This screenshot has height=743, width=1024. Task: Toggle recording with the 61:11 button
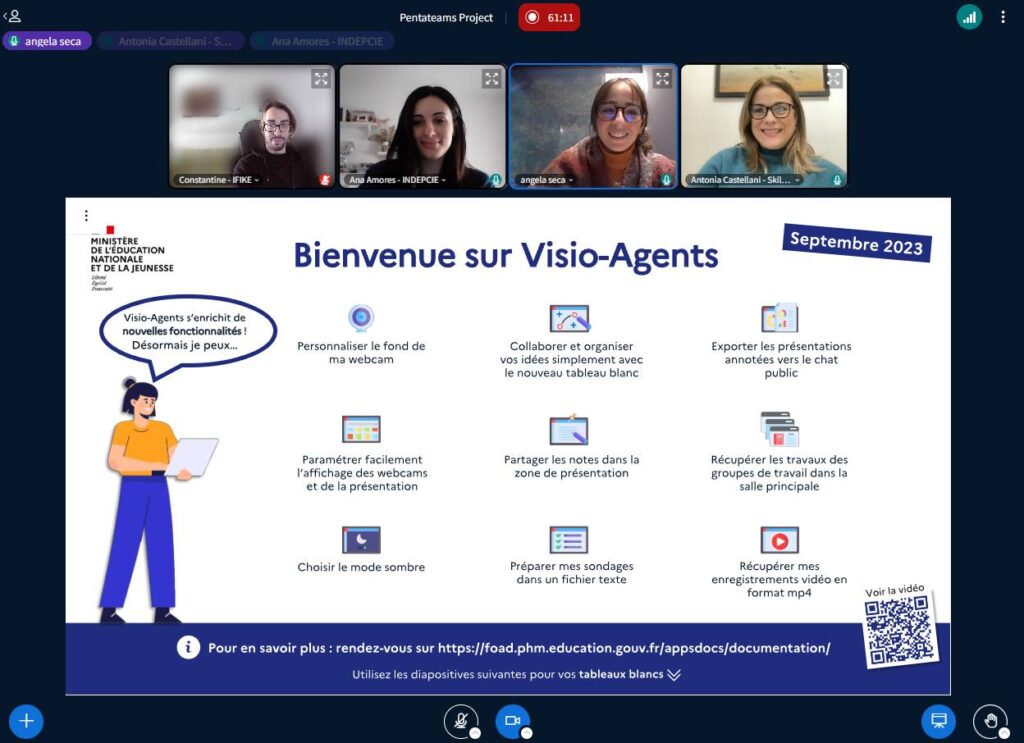point(549,17)
